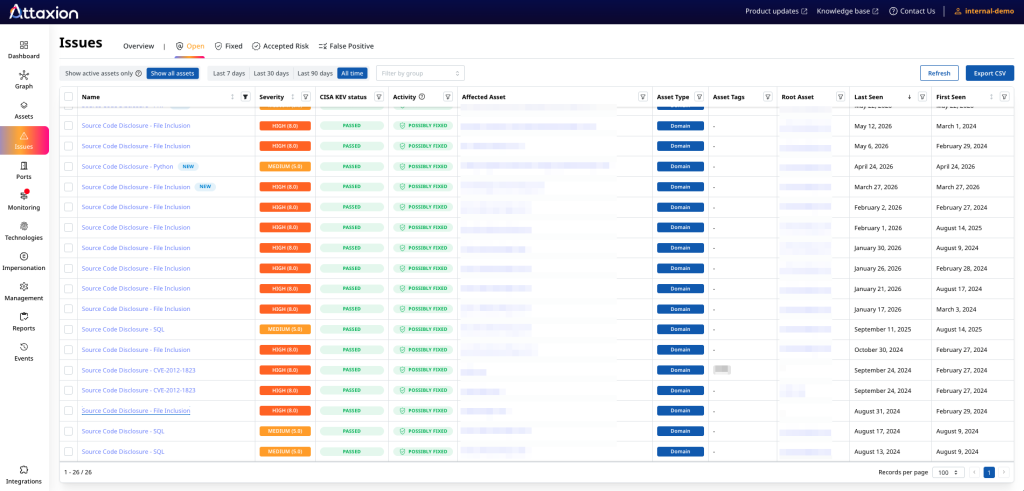Screen dimensions: 1024x491
Task: Open Integrations at the sidebar bottom
Action: pos(24,475)
